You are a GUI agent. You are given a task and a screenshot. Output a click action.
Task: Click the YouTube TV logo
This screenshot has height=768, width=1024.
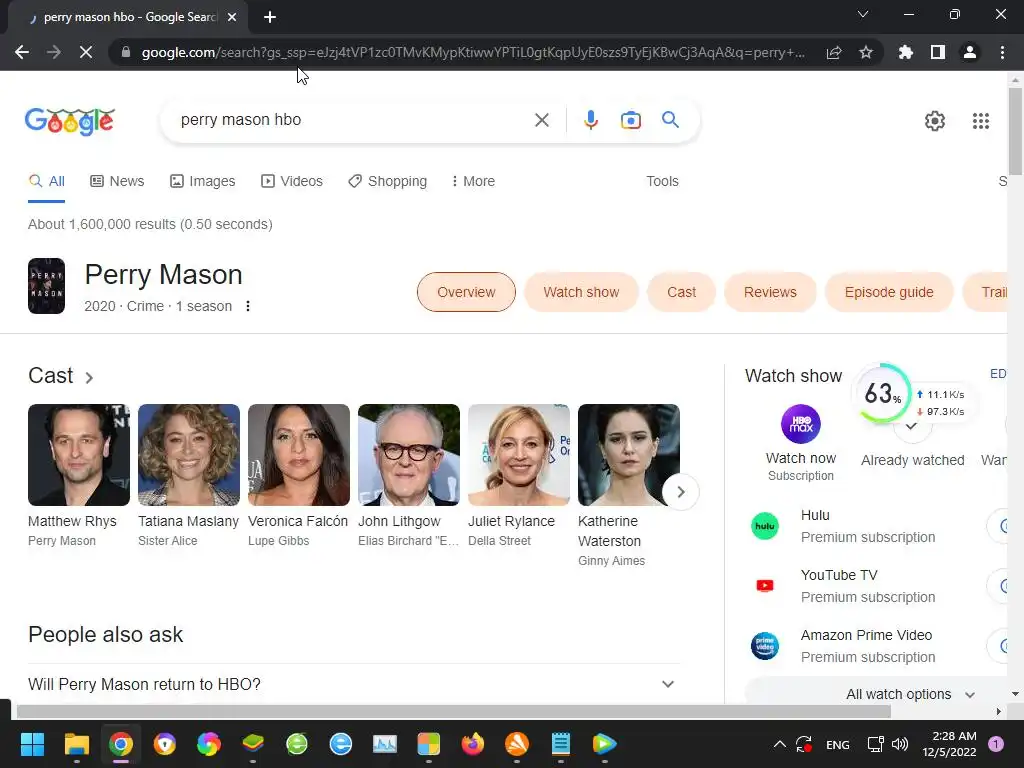tap(765, 586)
